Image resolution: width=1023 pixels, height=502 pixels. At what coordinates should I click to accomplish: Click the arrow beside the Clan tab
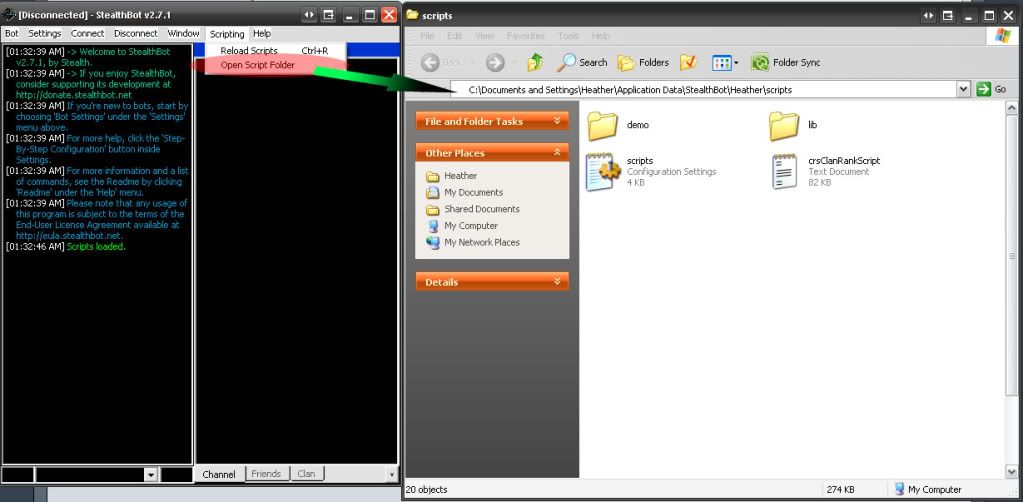pyautogui.click(x=391, y=475)
